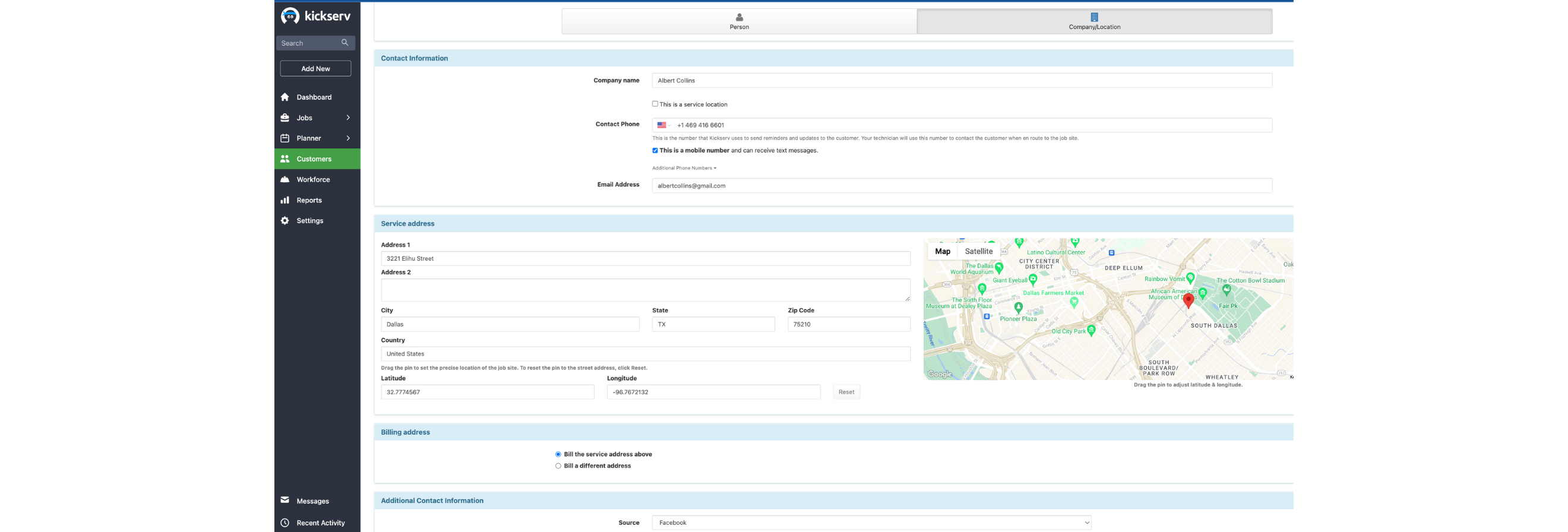This screenshot has height=532, width=1568.
Task: Click the Workforce hard hat icon
Action: (x=285, y=179)
